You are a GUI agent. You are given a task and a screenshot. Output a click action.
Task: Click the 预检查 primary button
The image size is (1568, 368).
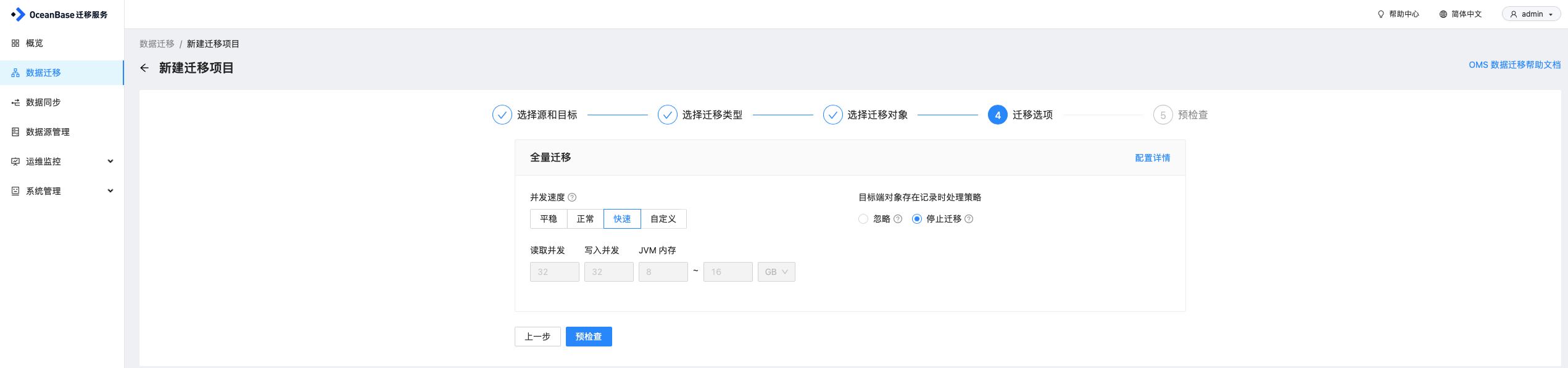(x=589, y=337)
